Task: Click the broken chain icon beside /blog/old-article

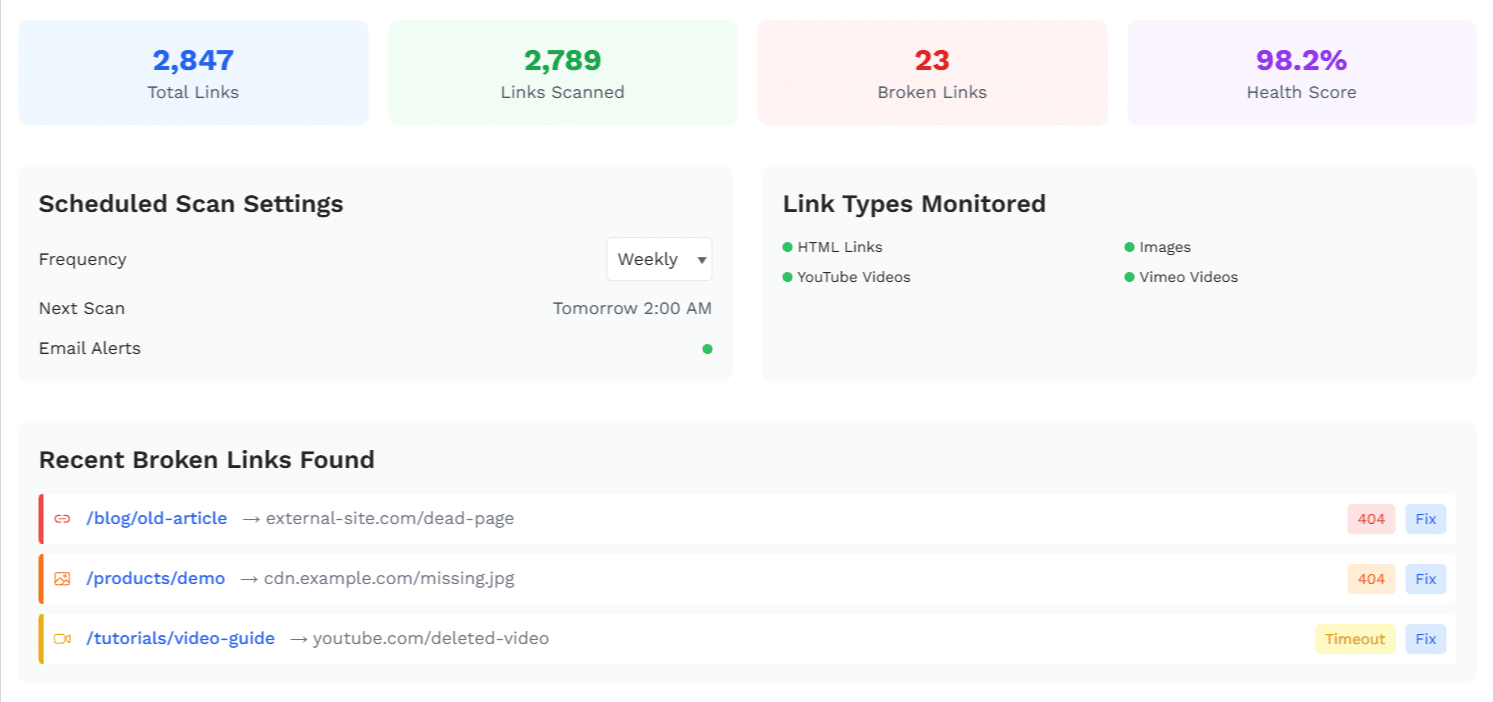Action: 62,518
